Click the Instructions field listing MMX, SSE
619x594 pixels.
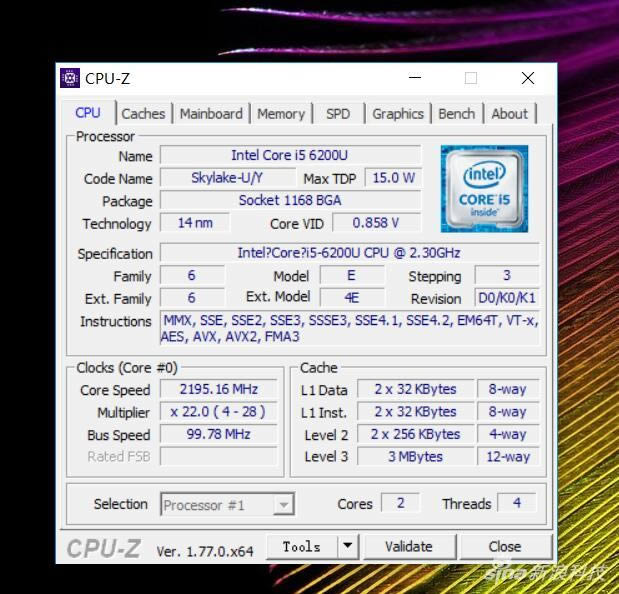pos(349,328)
